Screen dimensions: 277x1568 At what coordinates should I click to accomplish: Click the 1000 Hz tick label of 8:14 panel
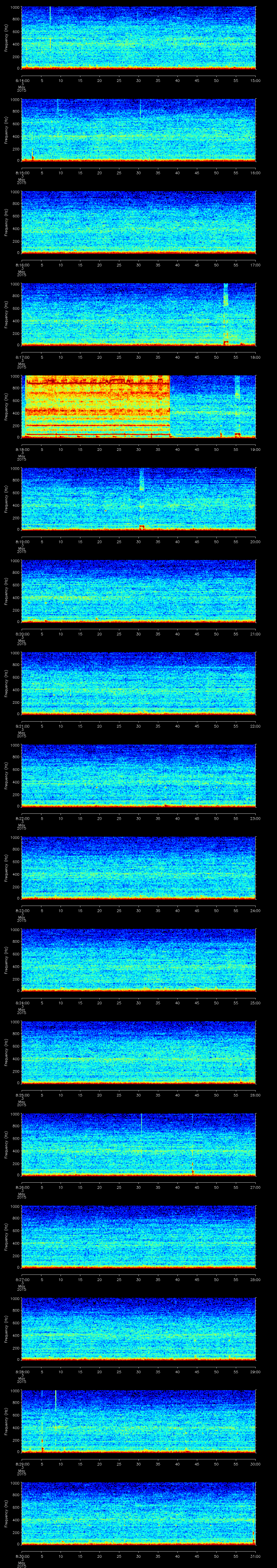point(15,7)
